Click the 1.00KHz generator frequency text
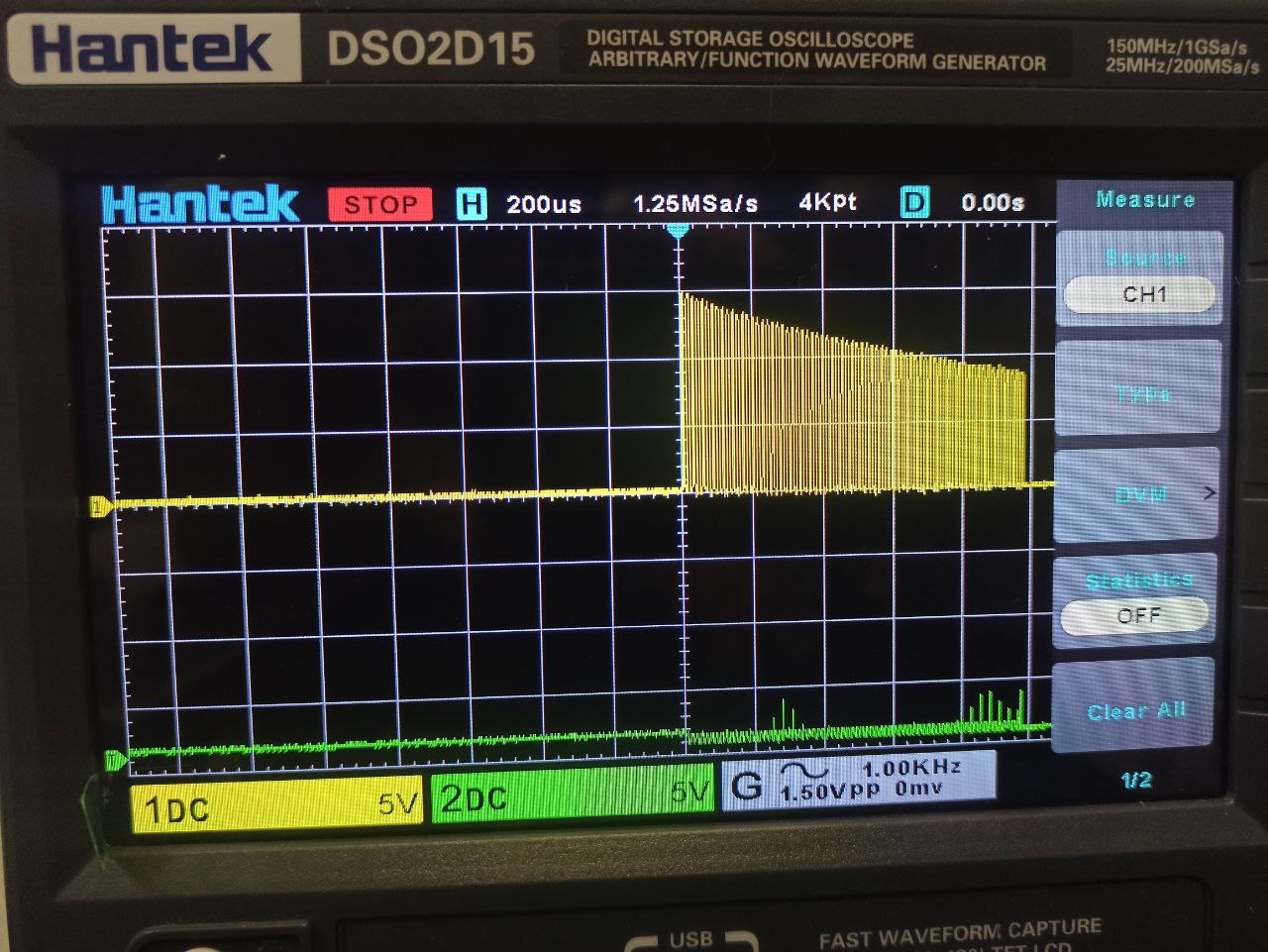The height and width of the screenshot is (952, 1268). [911, 767]
